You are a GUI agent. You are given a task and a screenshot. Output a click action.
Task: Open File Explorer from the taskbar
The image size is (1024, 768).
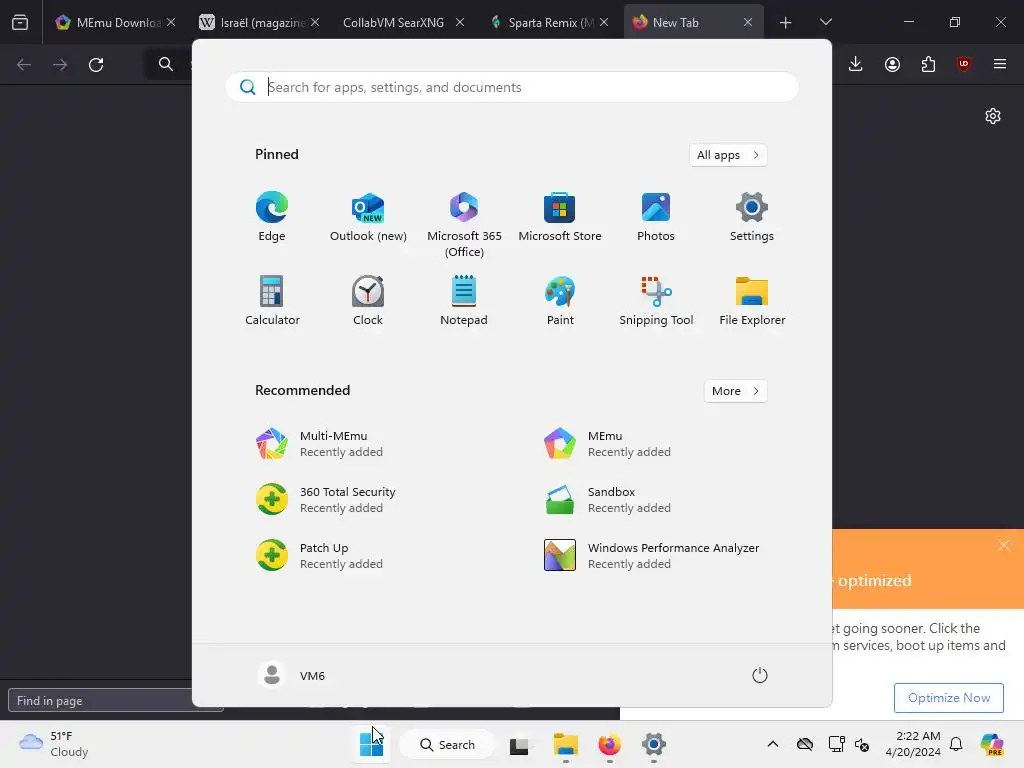point(566,744)
